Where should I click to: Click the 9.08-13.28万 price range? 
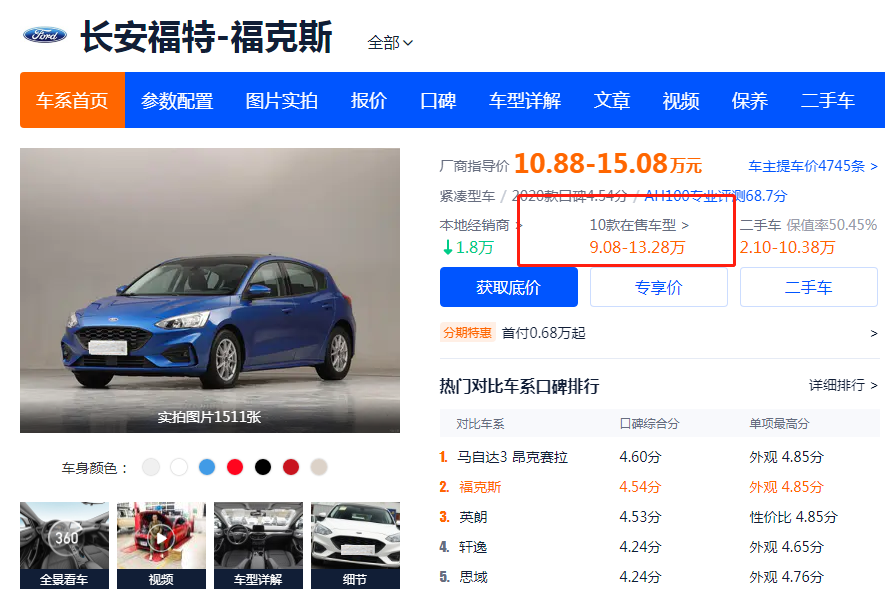tap(637, 247)
